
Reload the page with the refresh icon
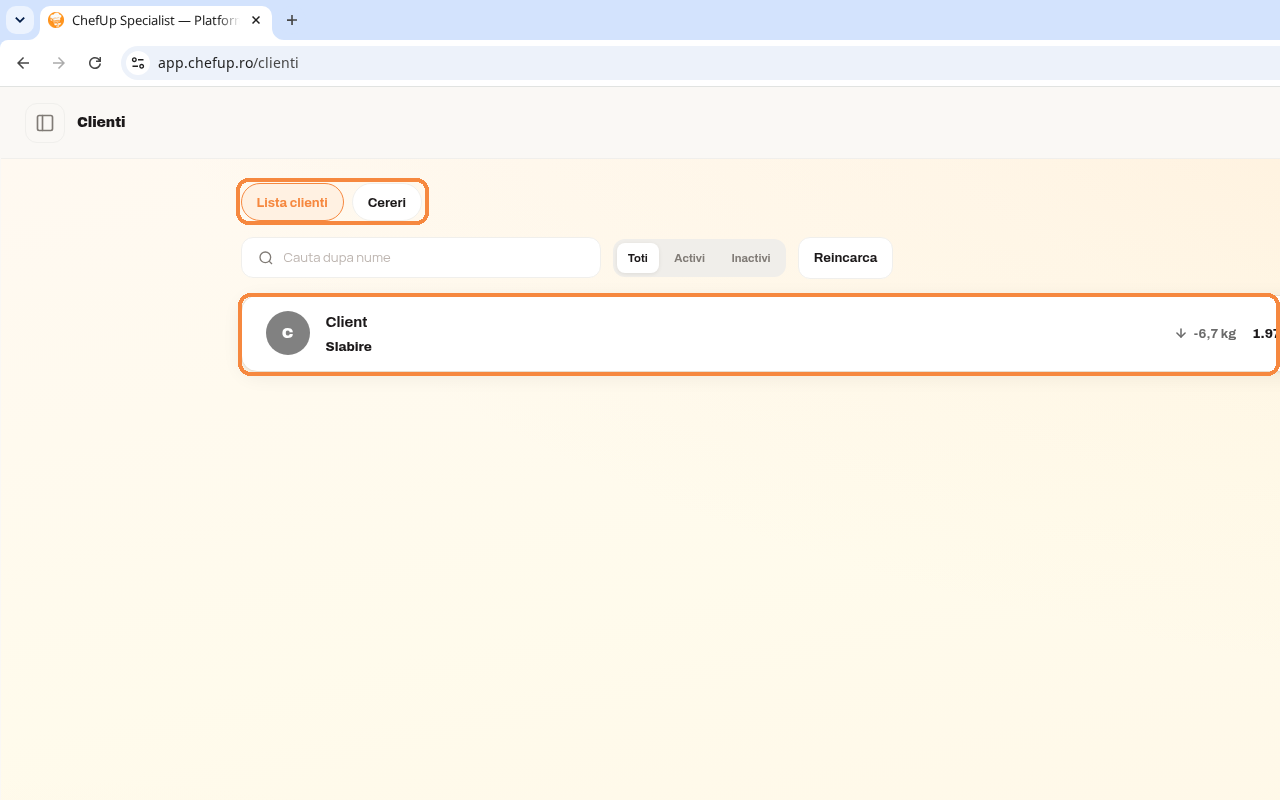click(95, 63)
